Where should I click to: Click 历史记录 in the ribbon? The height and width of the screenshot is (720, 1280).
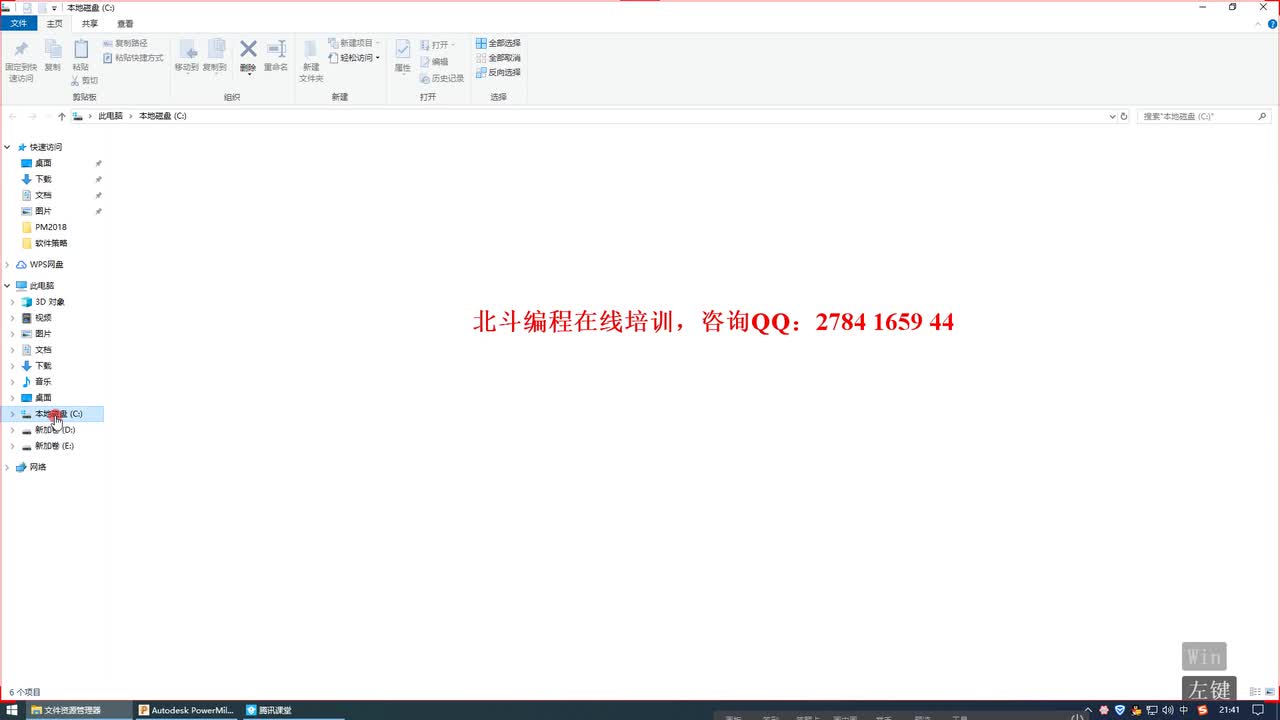[442, 78]
